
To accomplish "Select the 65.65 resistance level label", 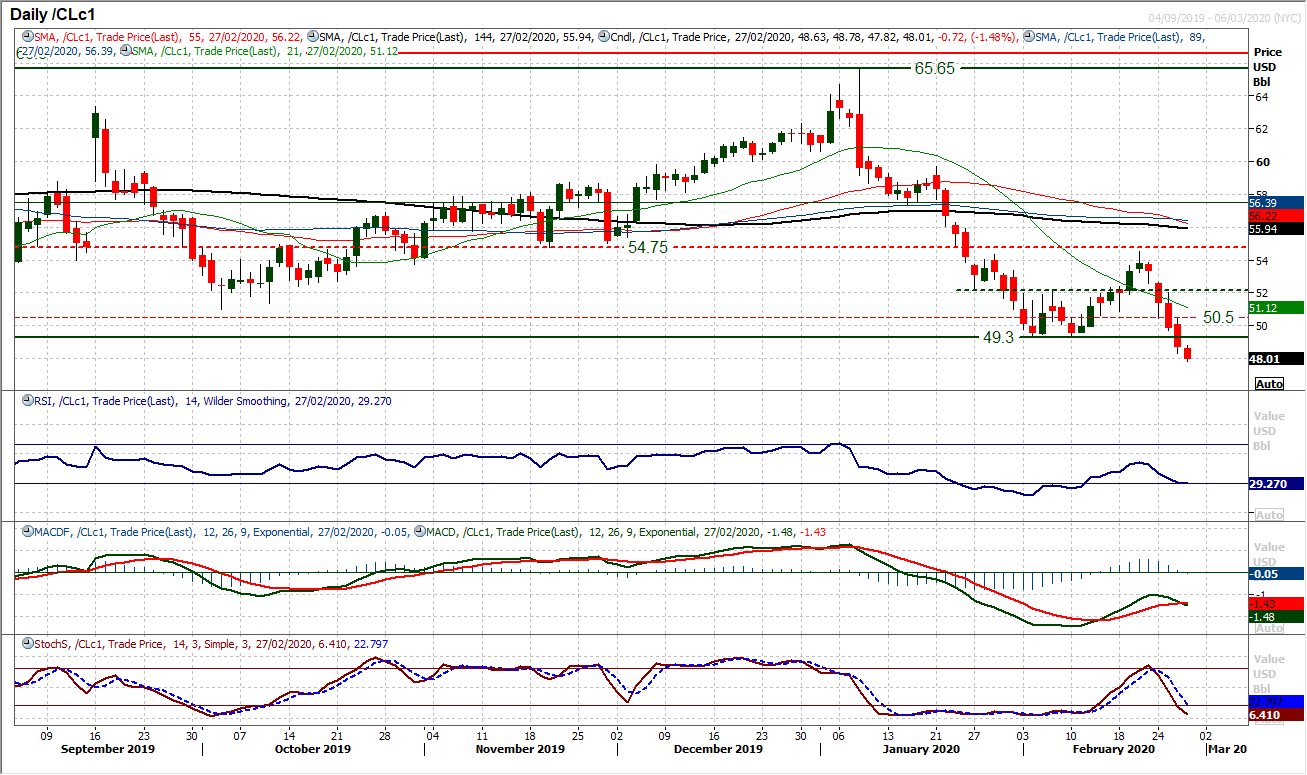I will point(935,68).
